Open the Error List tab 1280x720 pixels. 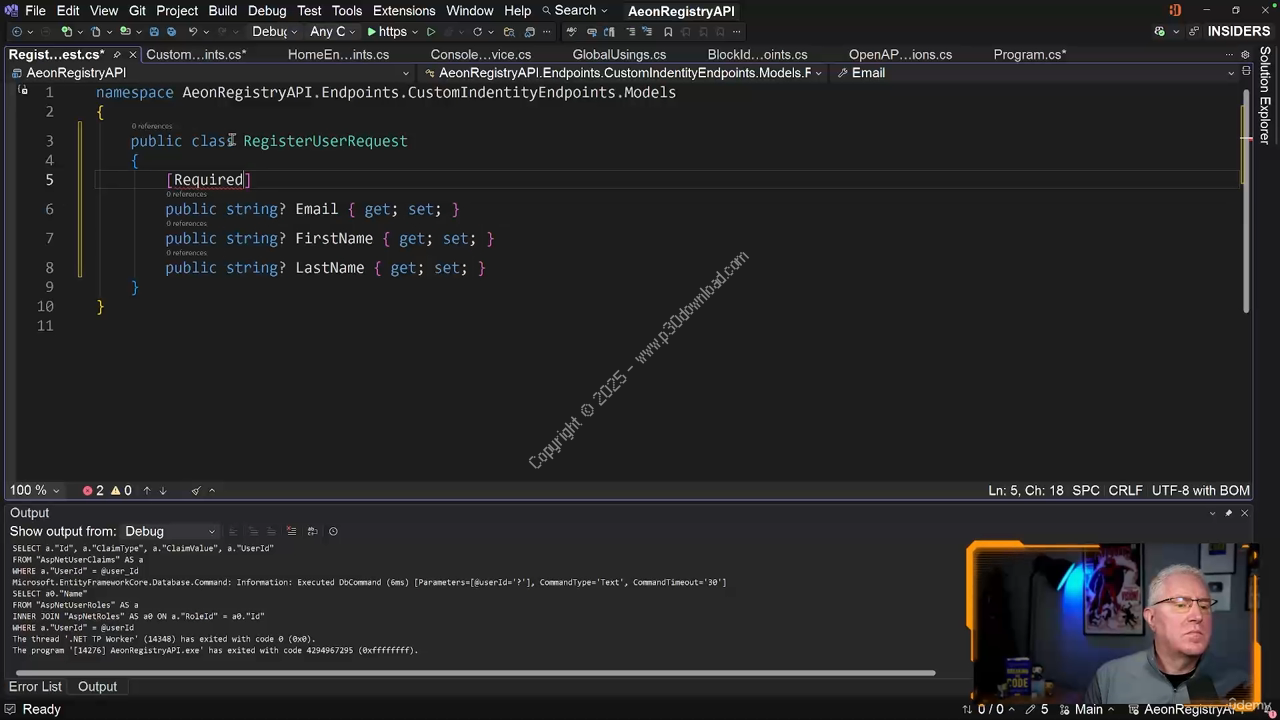point(35,686)
